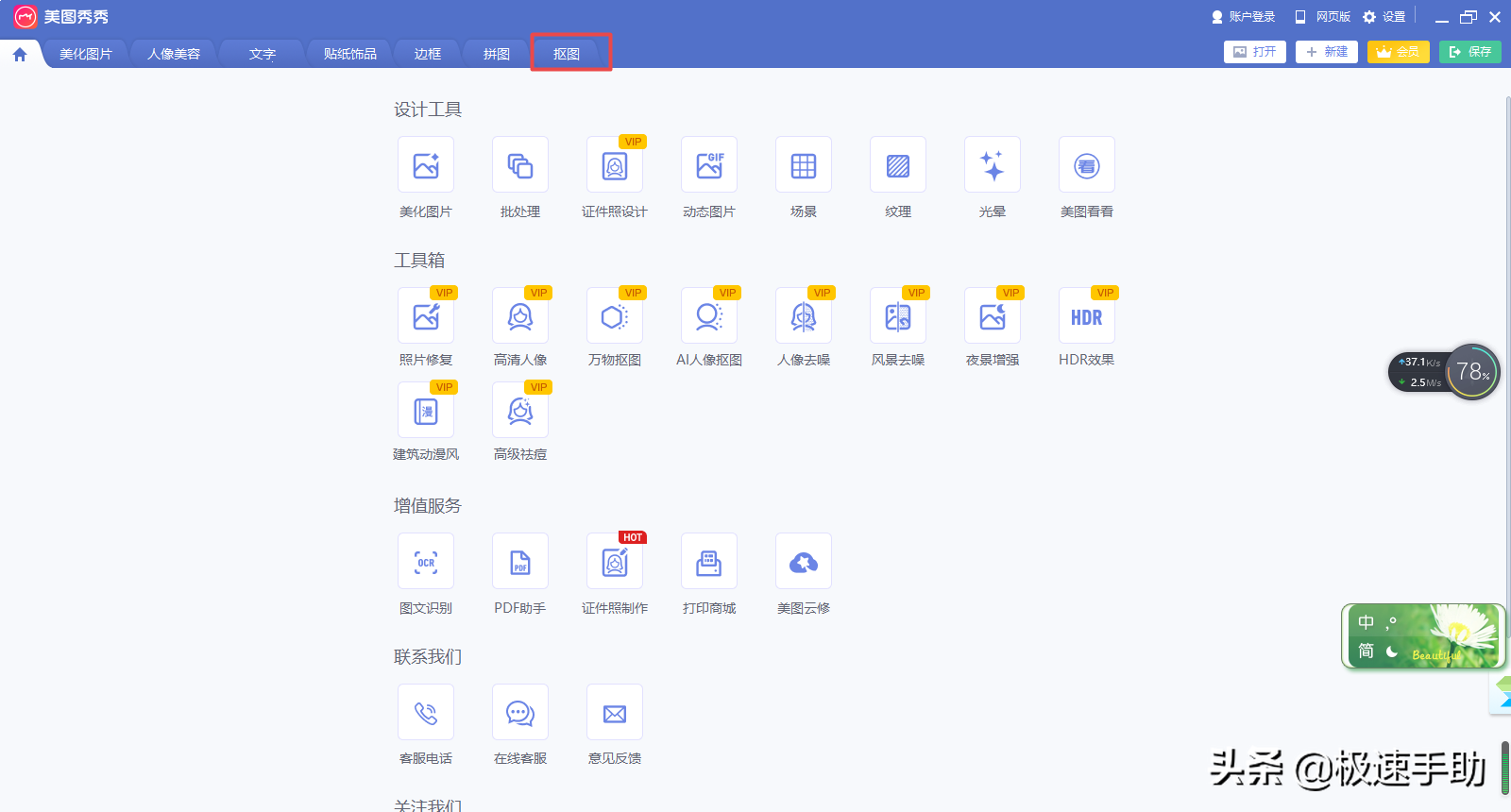Select the 光晕 glow effect icon
This screenshot has width=1511, height=812.
click(x=992, y=166)
